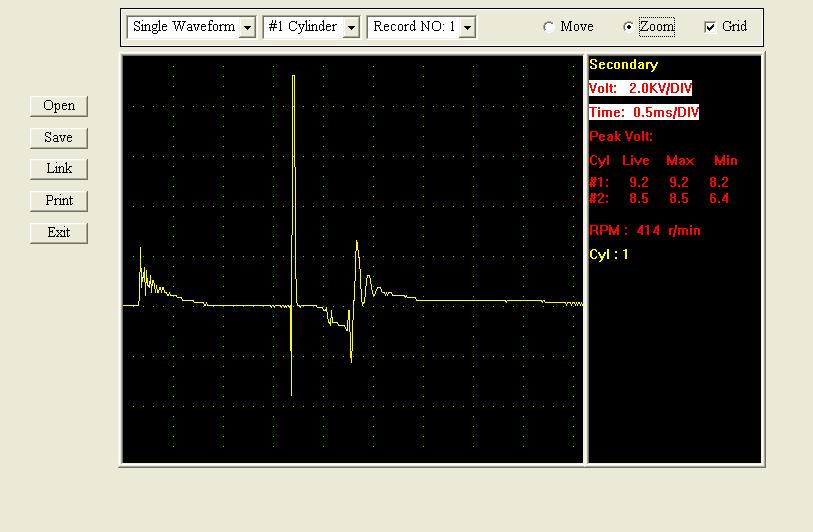Click the Cyl : 1 indicator
The image size is (813, 532).
pos(609,254)
